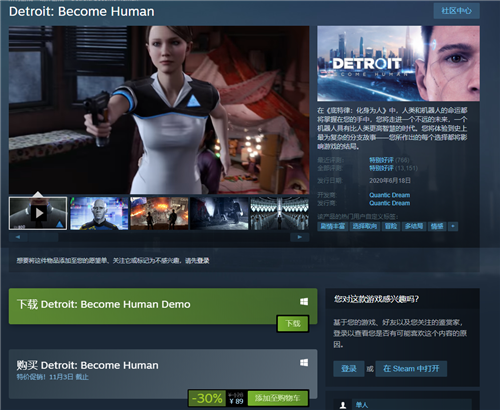
Task: Select the 选择取向 tag
Action: pos(365,226)
